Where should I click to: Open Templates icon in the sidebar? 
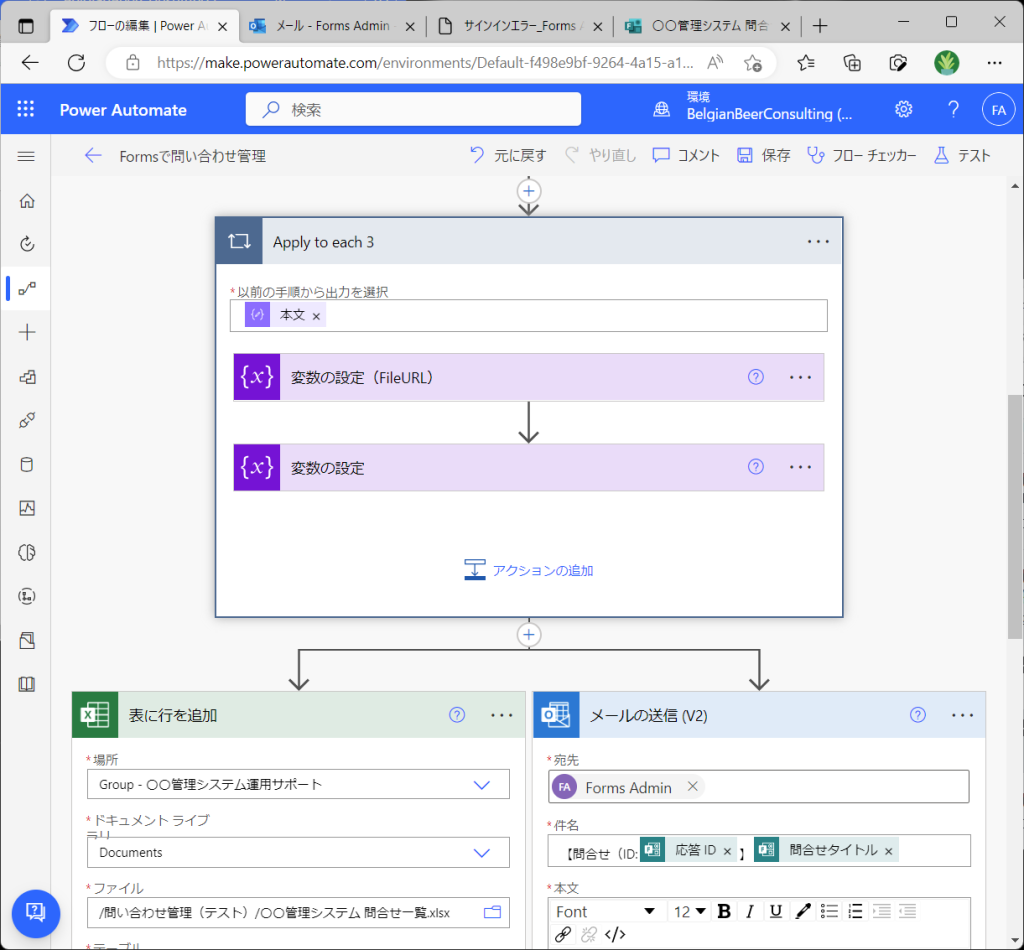(27, 377)
